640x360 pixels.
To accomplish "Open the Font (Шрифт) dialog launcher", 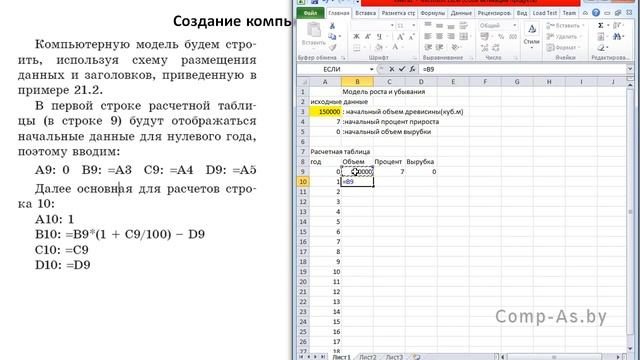I will coord(415,58).
